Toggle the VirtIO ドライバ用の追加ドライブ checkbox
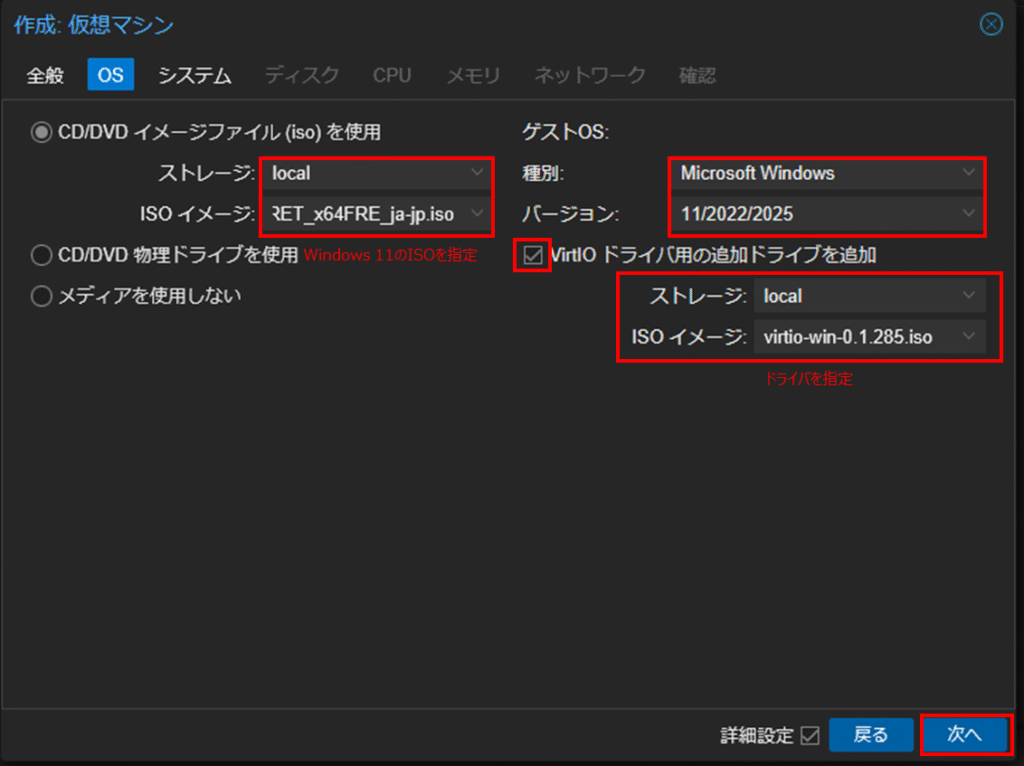Screen dimensions: 1024x766 click(x=532, y=256)
